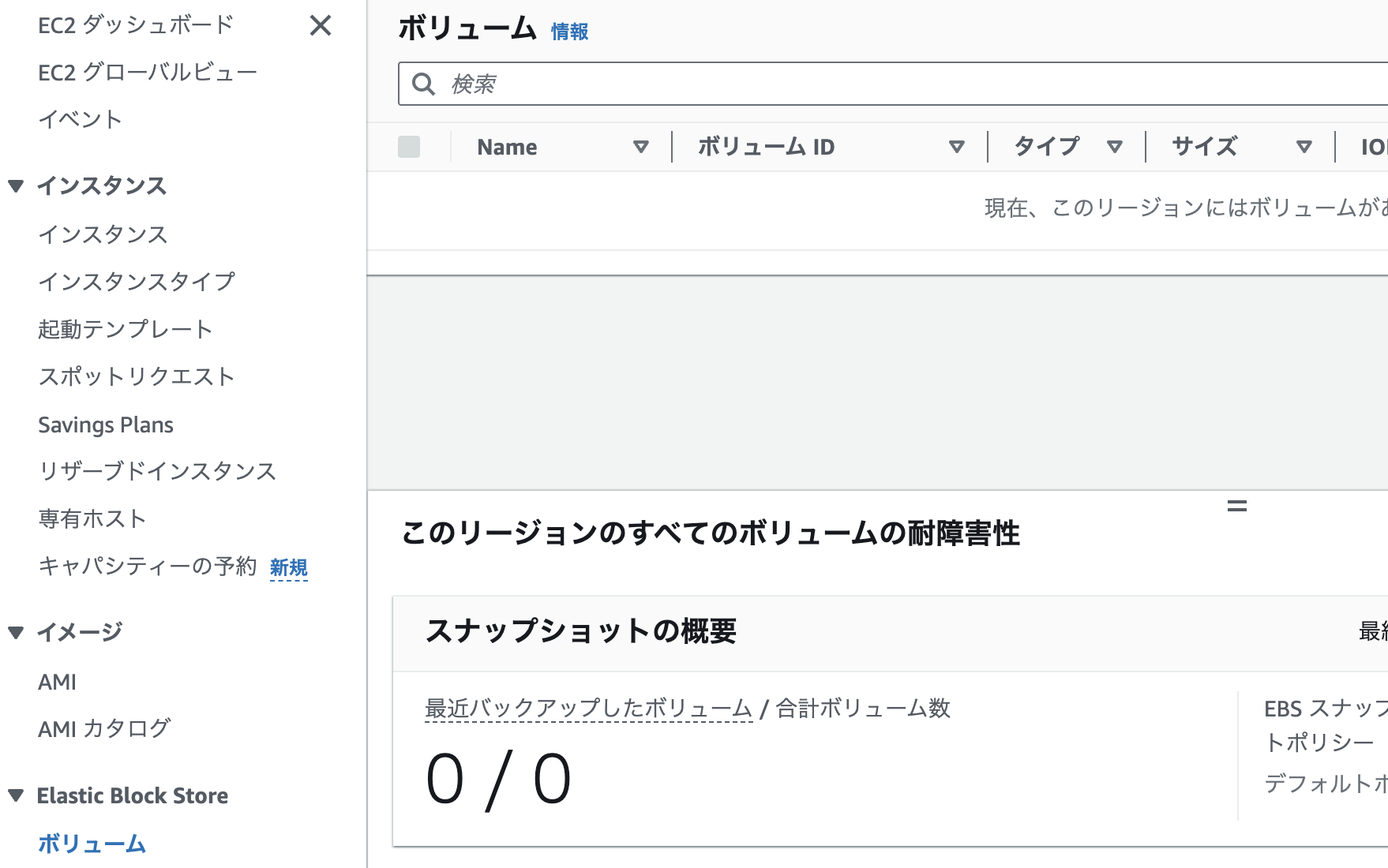1388x868 pixels.
Task: Open the 情報 link next to ボリューム
Action: pos(568,32)
